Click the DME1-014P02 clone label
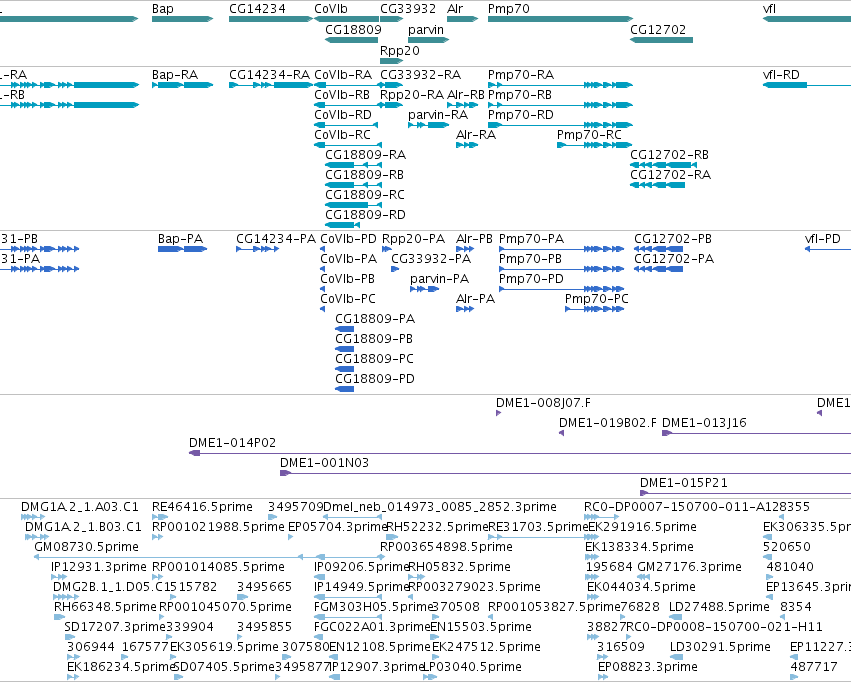851x682 pixels. click(232, 443)
